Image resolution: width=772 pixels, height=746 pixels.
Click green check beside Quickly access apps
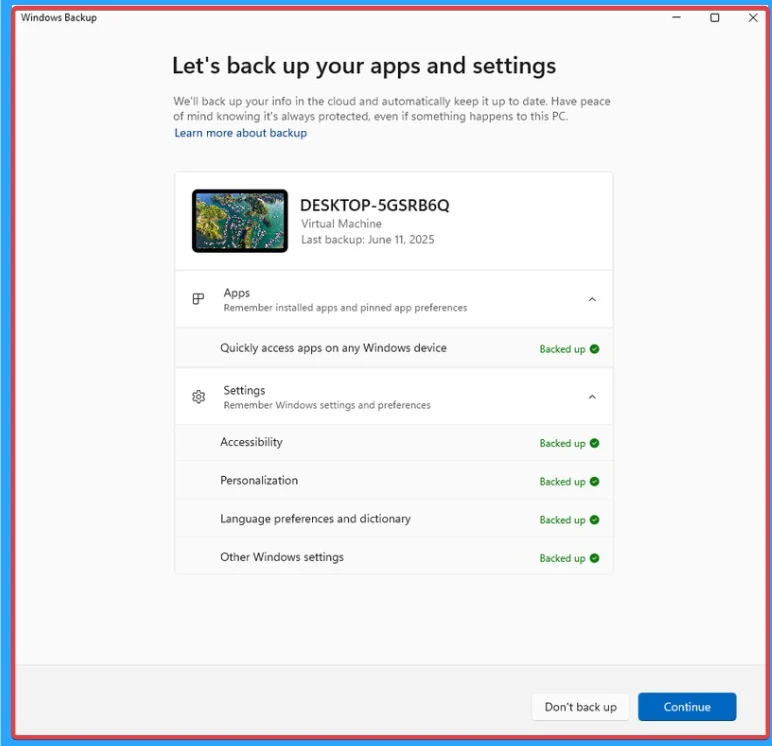tap(594, 349)
